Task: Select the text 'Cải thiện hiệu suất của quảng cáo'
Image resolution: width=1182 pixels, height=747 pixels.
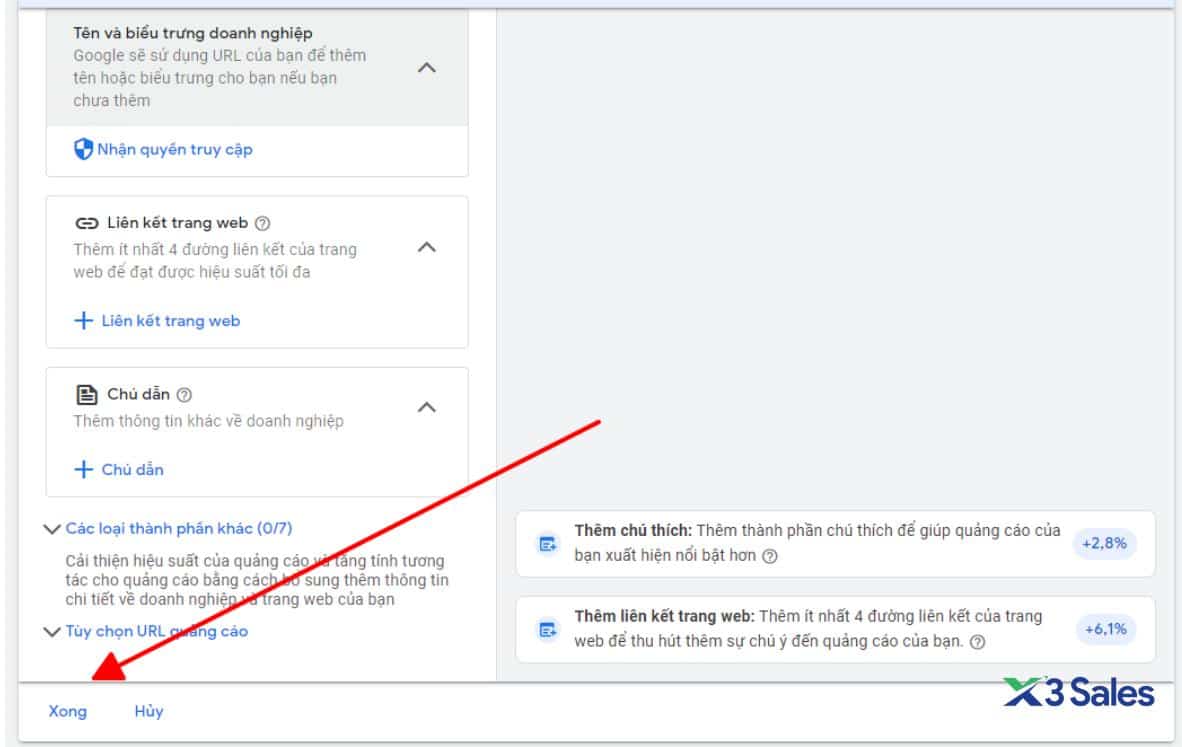Action: (187, 561)
